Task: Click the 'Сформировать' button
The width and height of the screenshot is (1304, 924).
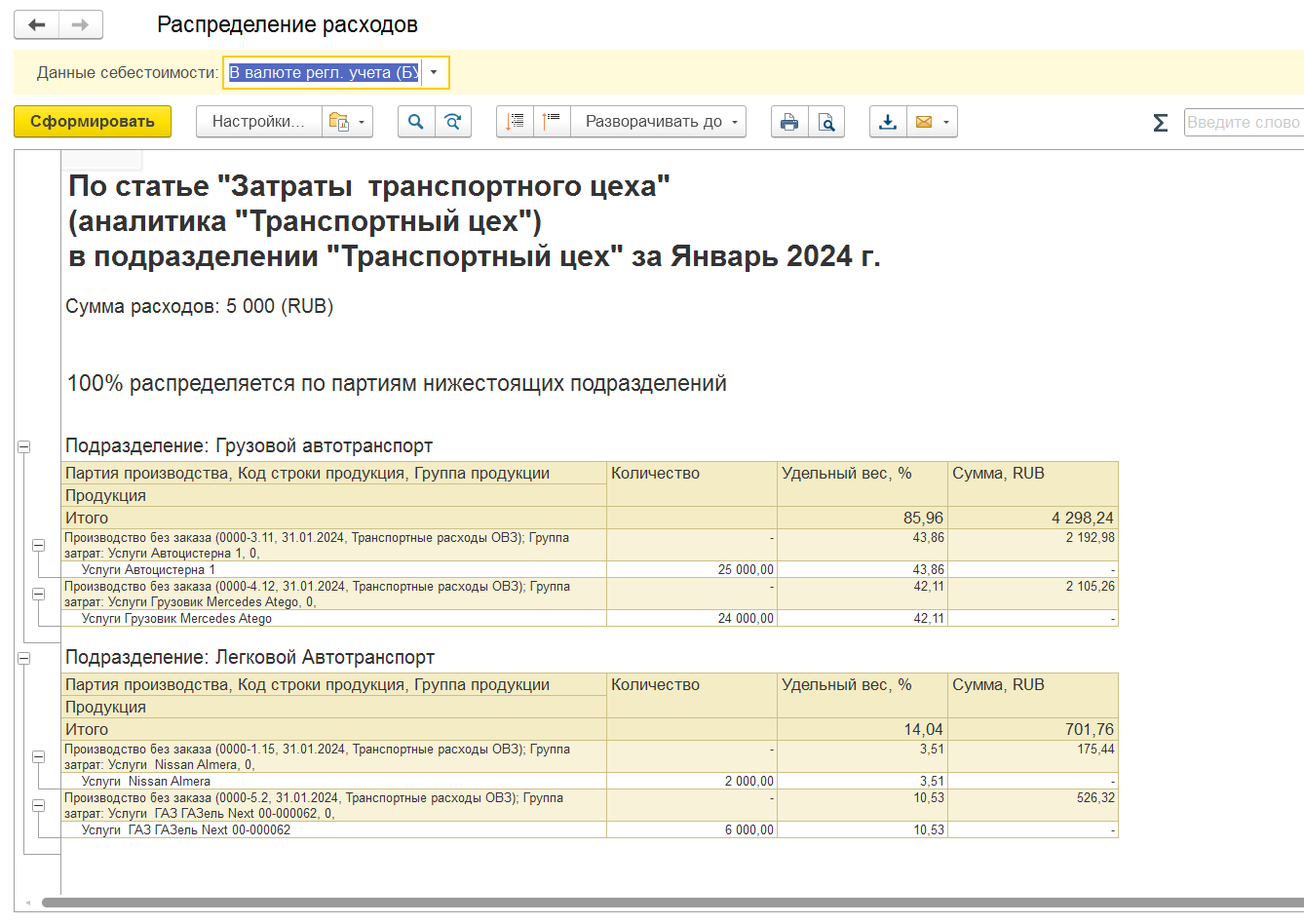Action: (93, 122)
